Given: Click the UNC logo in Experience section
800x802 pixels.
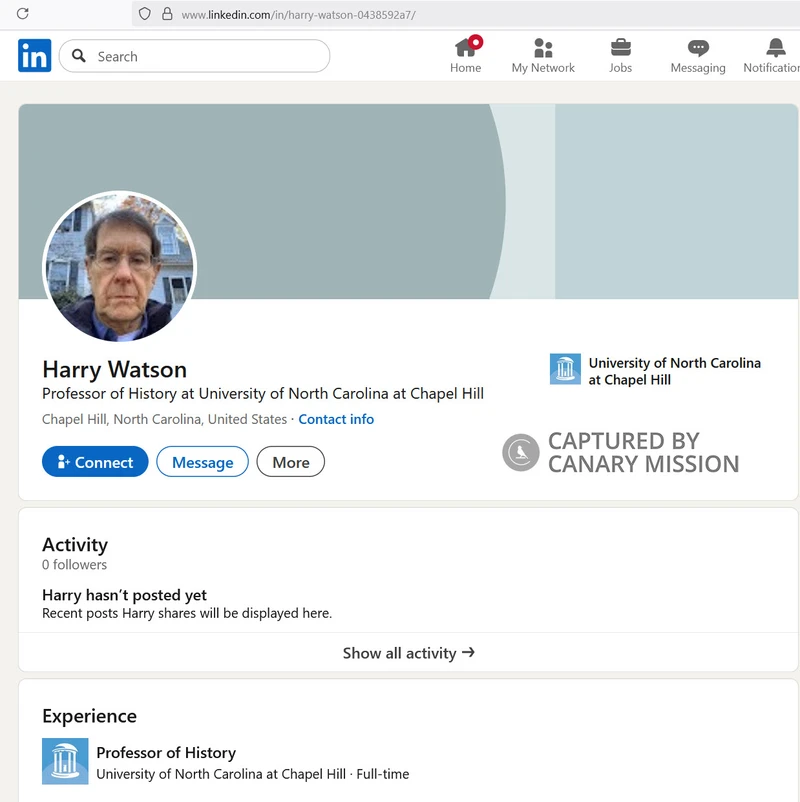Looking at the screenshot, I should pyautogui.click(x=65, y=761).
